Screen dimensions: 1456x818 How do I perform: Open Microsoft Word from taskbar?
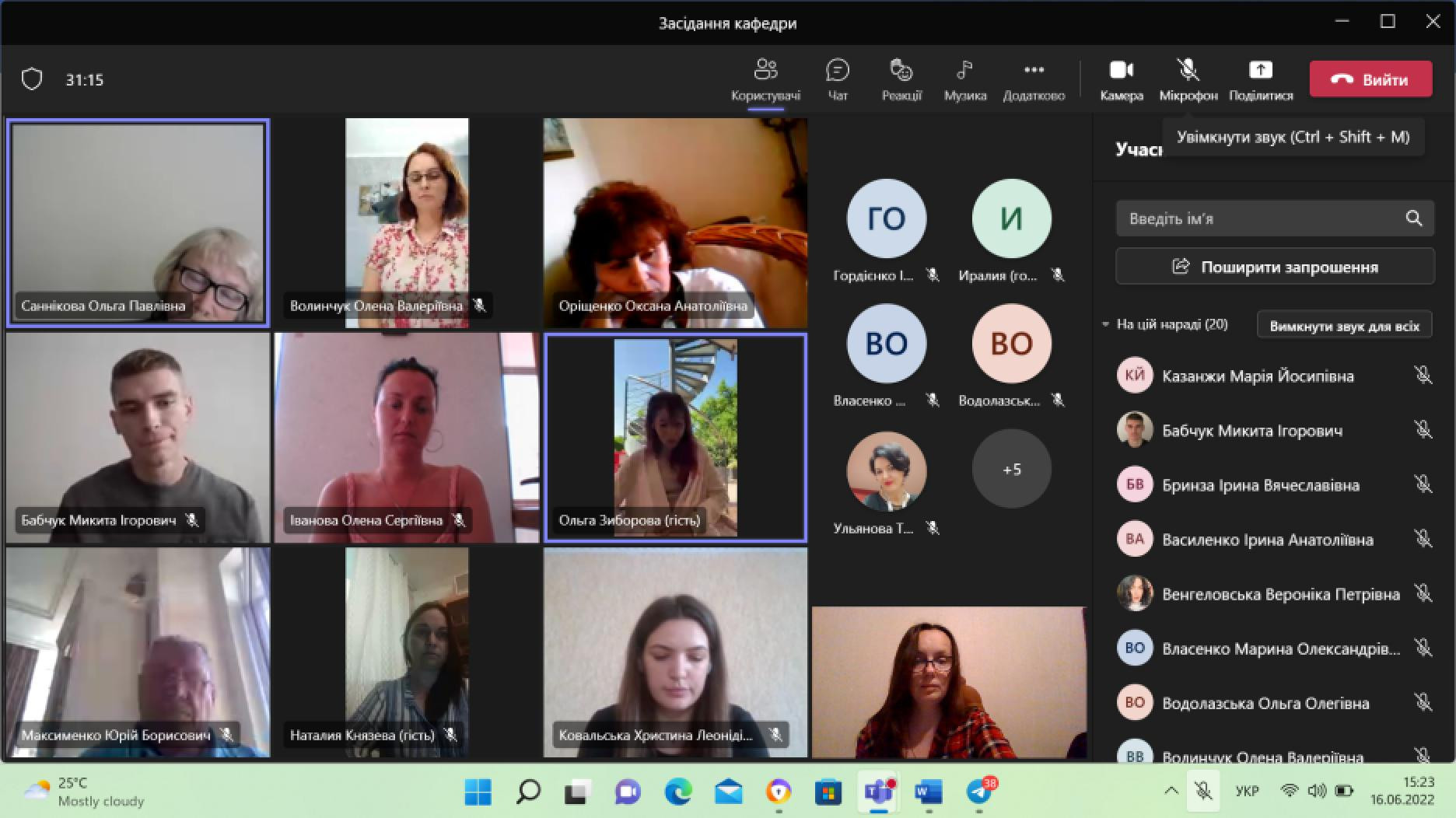pos(928,792)
